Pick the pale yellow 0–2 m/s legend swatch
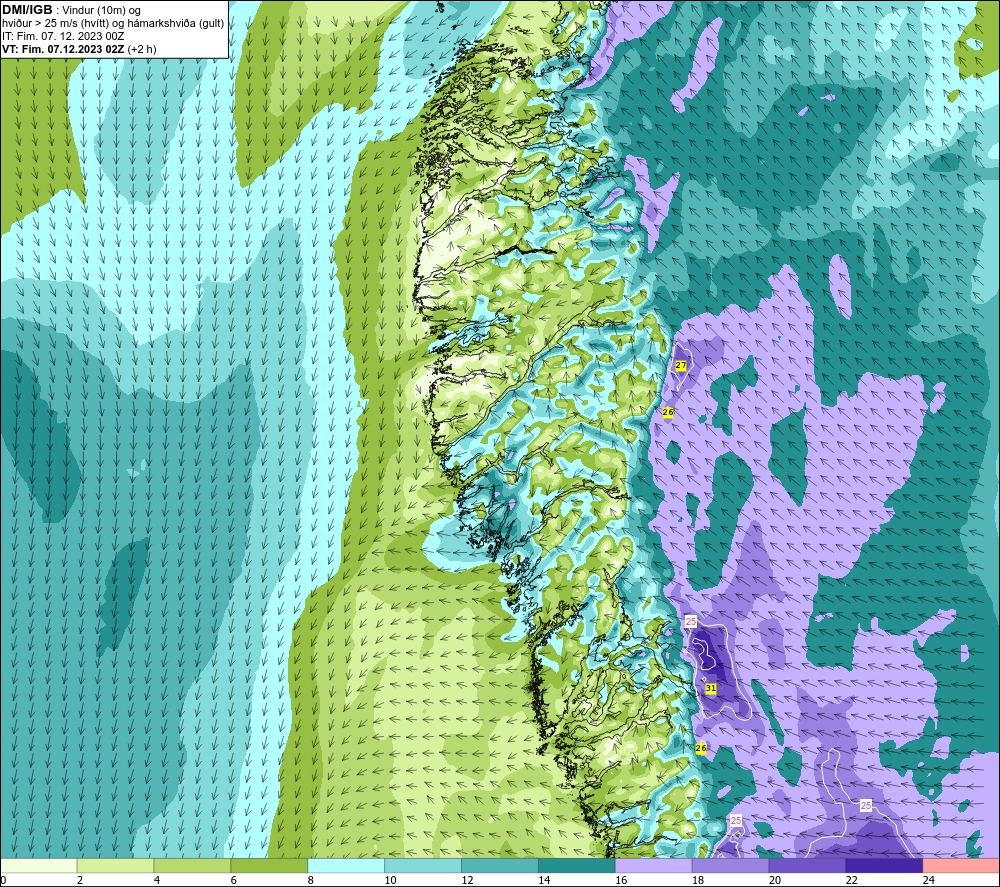The width and height of the screenshot is (1000, 887). [x=39, y=866]
